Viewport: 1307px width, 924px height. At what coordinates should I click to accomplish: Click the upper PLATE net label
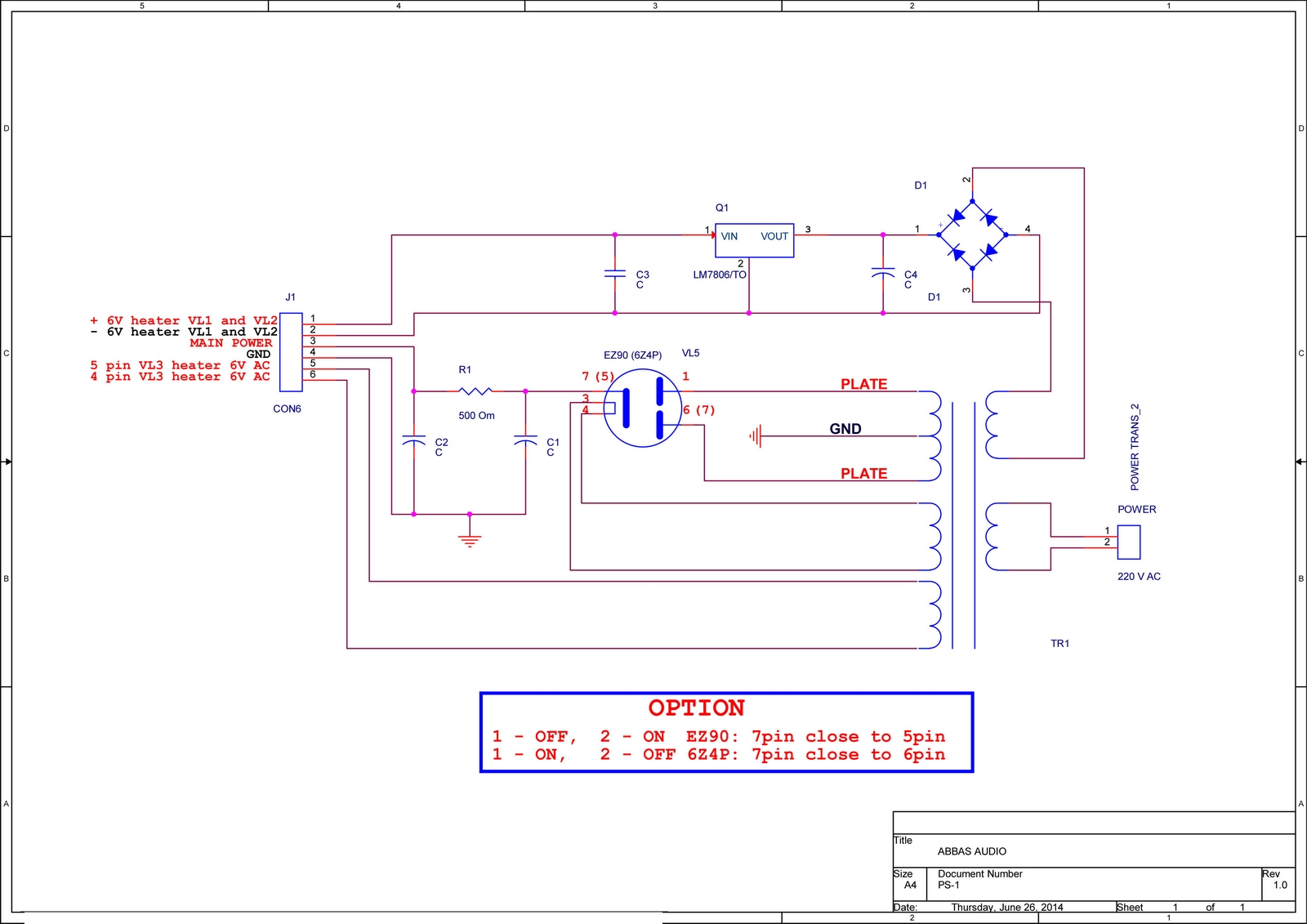[x=863, y=384]
